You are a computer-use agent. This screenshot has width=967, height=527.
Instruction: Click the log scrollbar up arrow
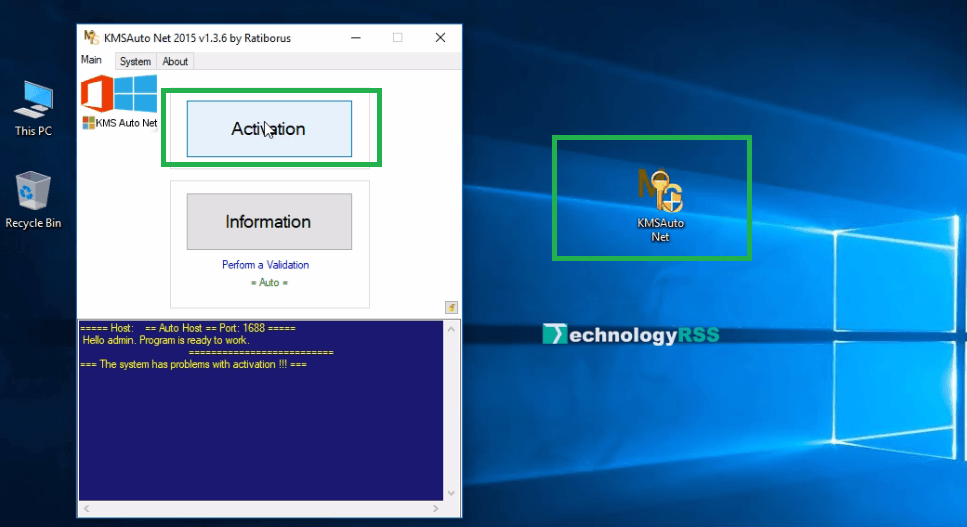point(451,327)
